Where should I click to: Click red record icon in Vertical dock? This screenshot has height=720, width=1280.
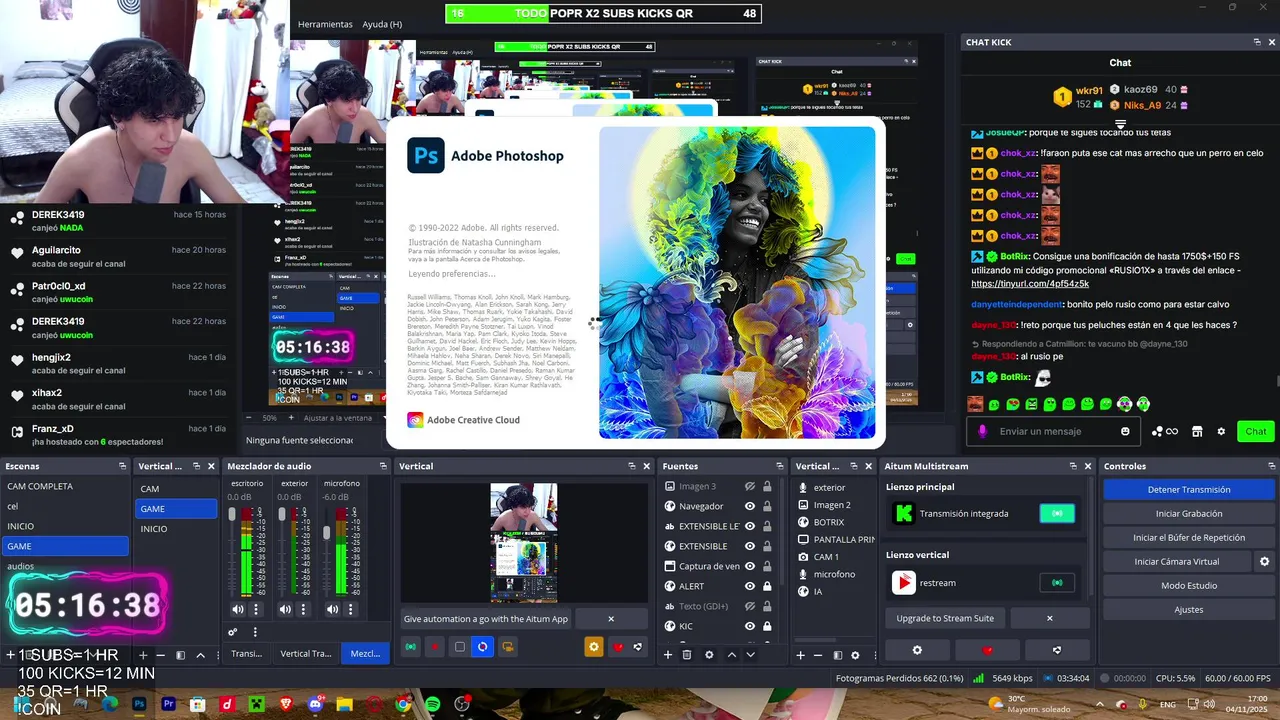435,647
